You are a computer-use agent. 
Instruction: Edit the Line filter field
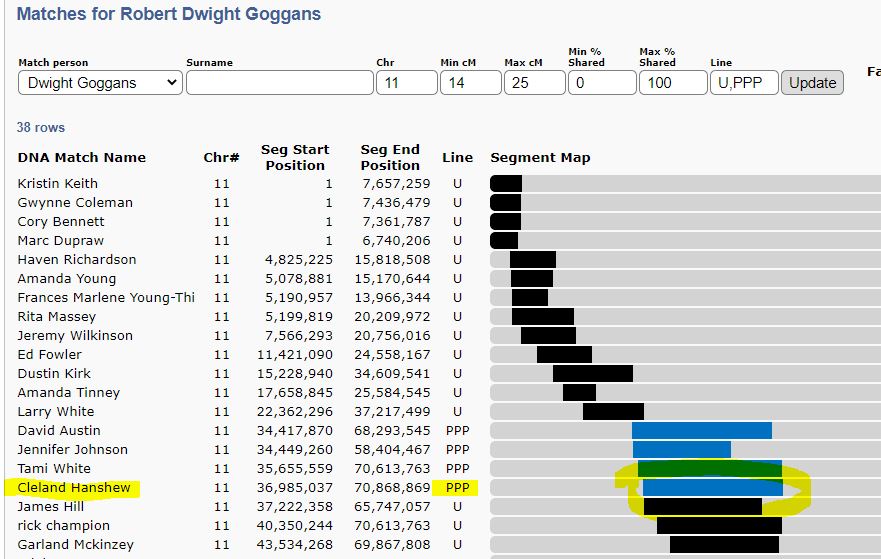click(x=743, y=83)
